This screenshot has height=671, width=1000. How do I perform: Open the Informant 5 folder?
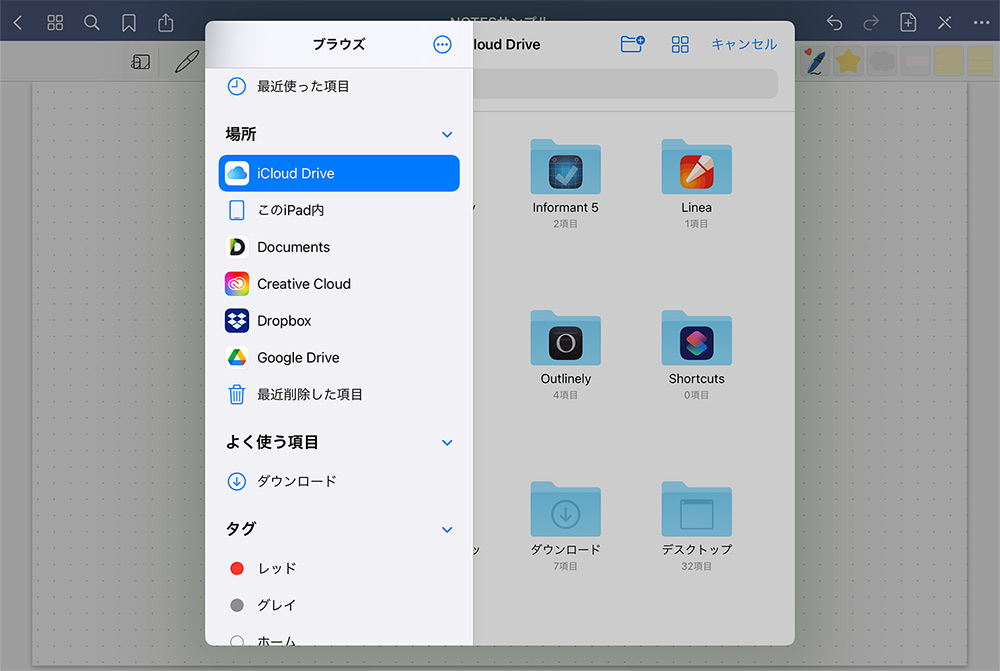(x=566, y=183)
